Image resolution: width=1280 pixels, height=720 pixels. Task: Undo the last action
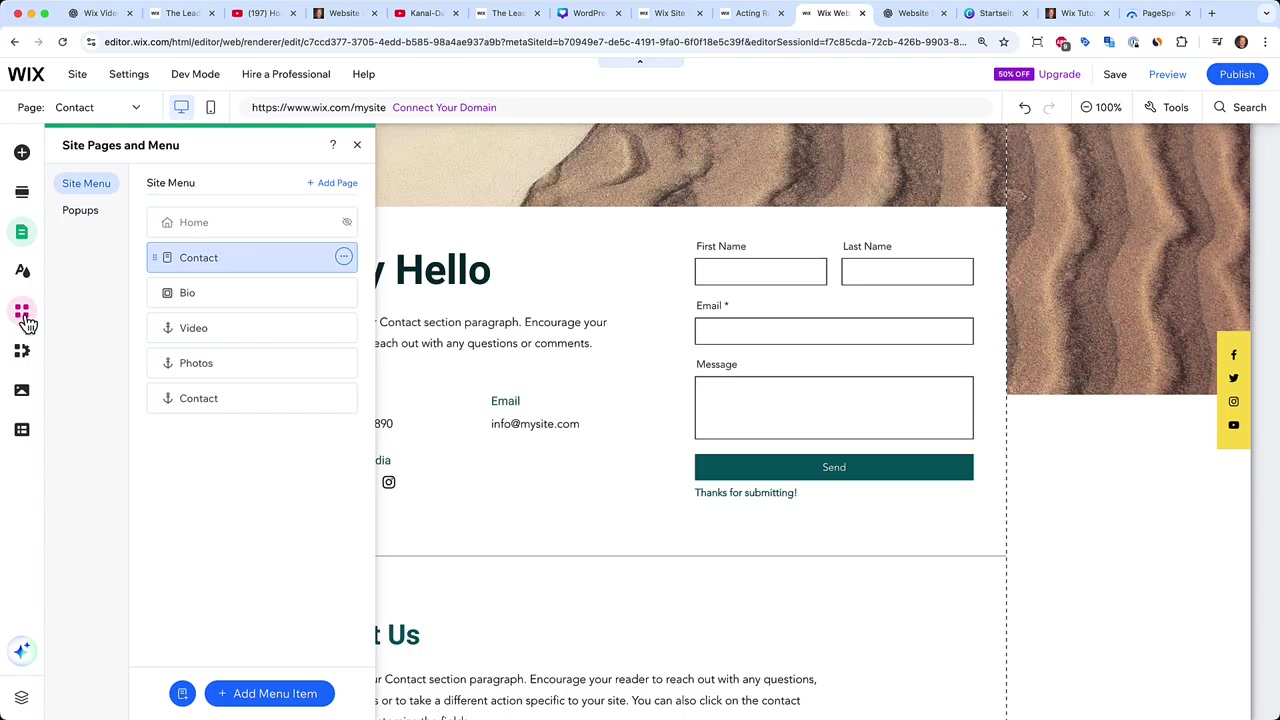[1024, 107]
